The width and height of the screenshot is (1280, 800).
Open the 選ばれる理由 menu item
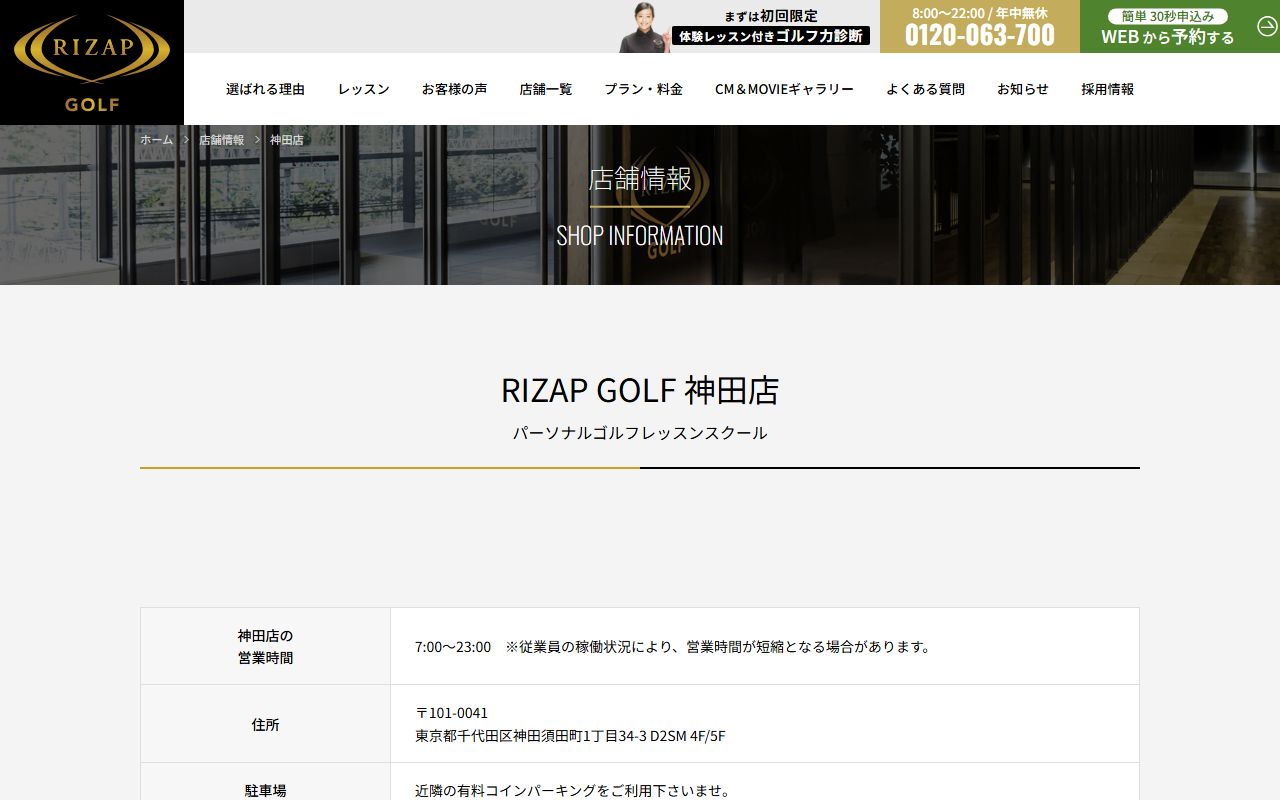(265, 89)
